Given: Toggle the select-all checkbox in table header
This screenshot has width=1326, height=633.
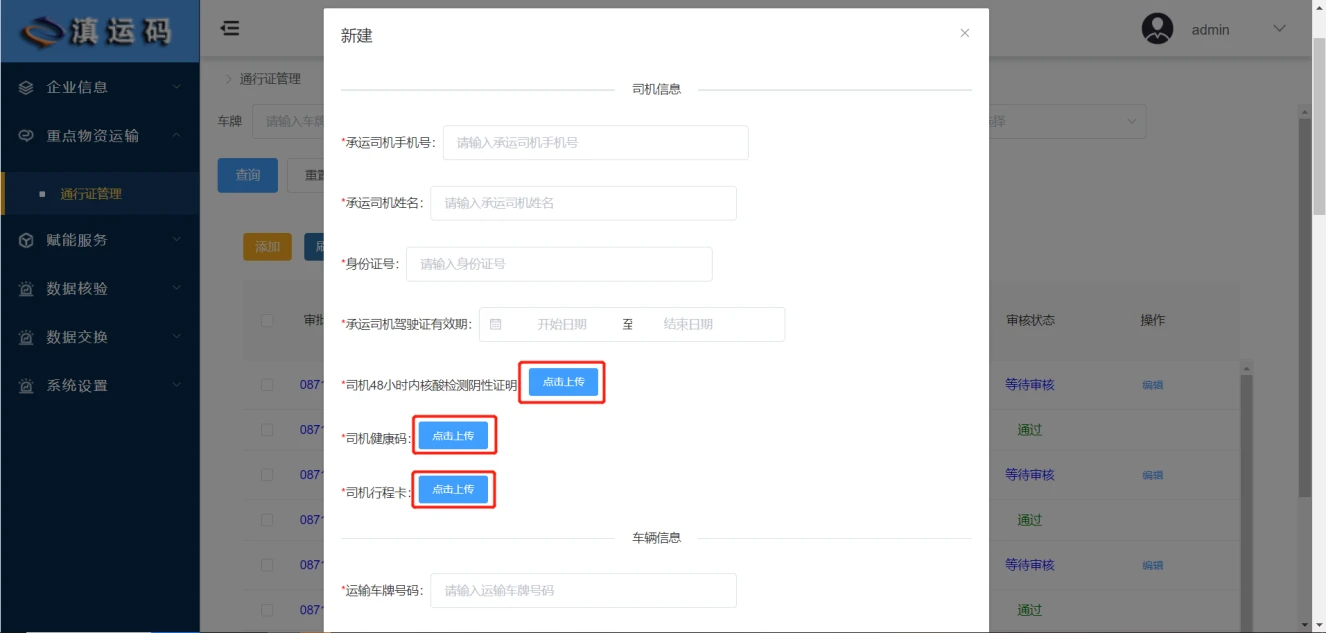Looking at the screenshot, I should pos(267,321).
